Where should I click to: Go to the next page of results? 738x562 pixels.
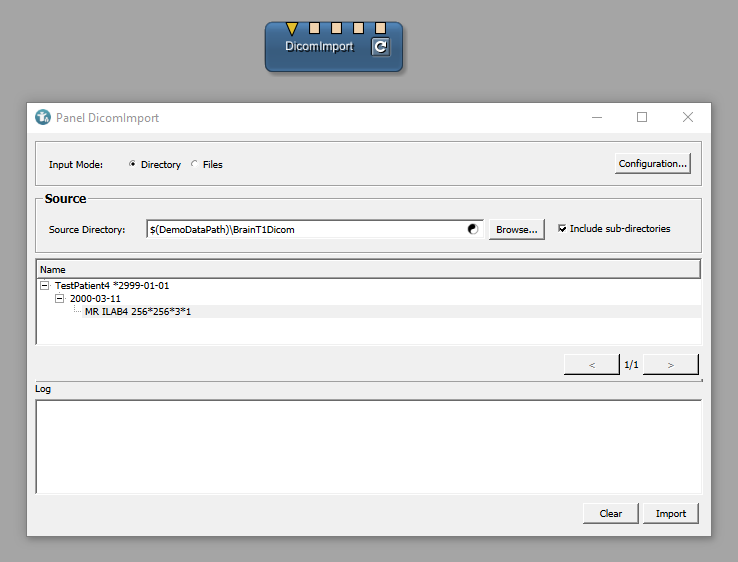670,365
